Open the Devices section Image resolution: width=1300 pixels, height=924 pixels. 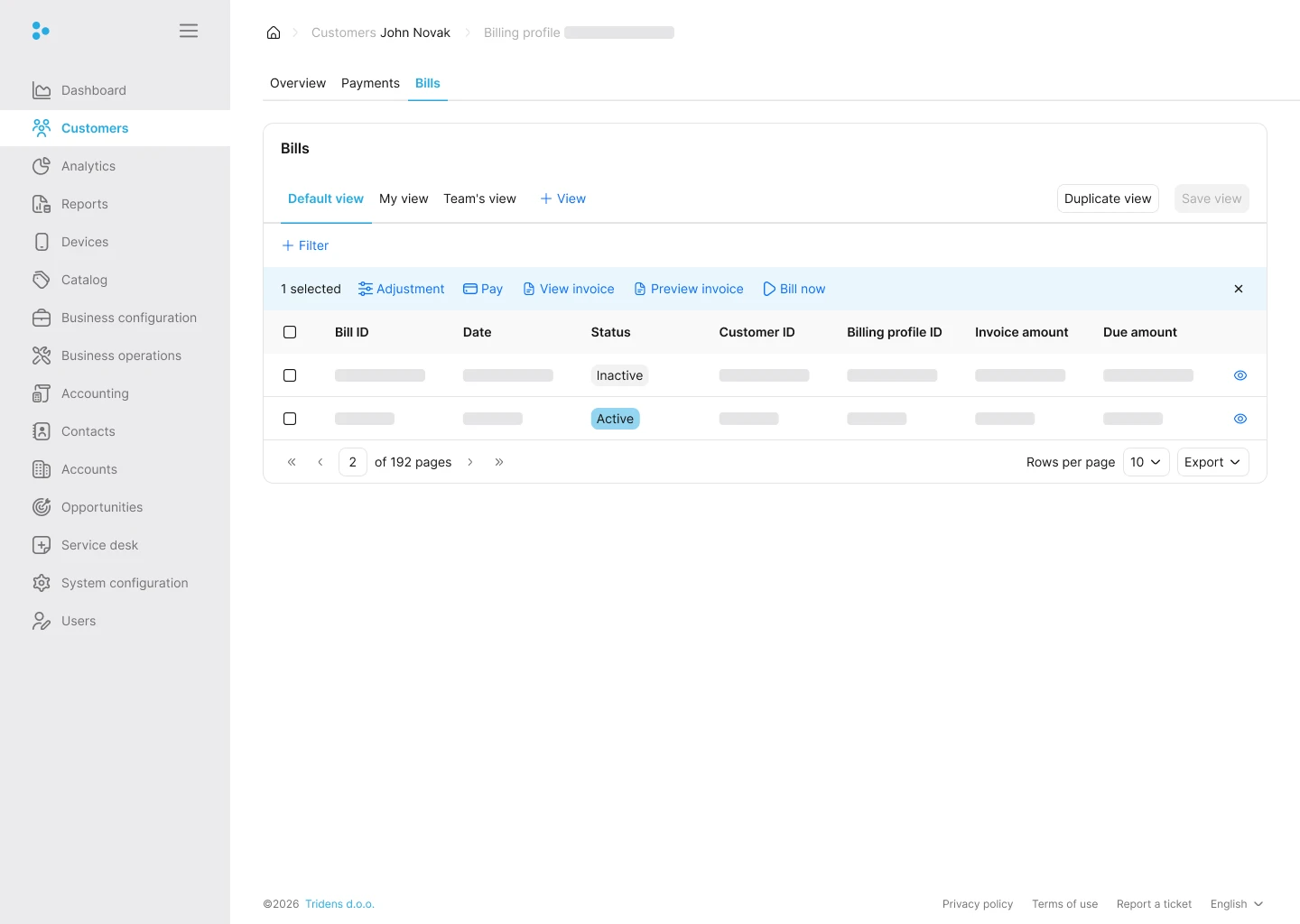pyautogui.click(x=84, y=242)
